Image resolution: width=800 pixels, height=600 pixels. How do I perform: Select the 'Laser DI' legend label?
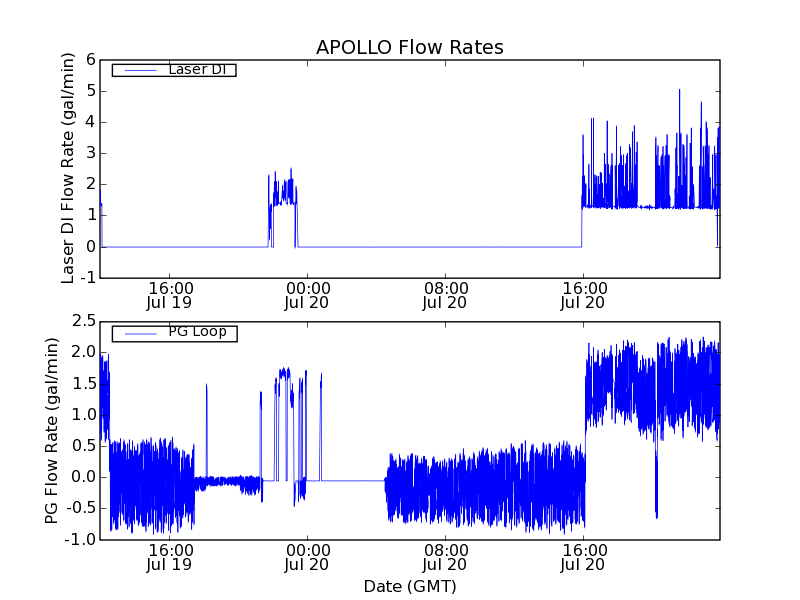[x=197, y=69]
